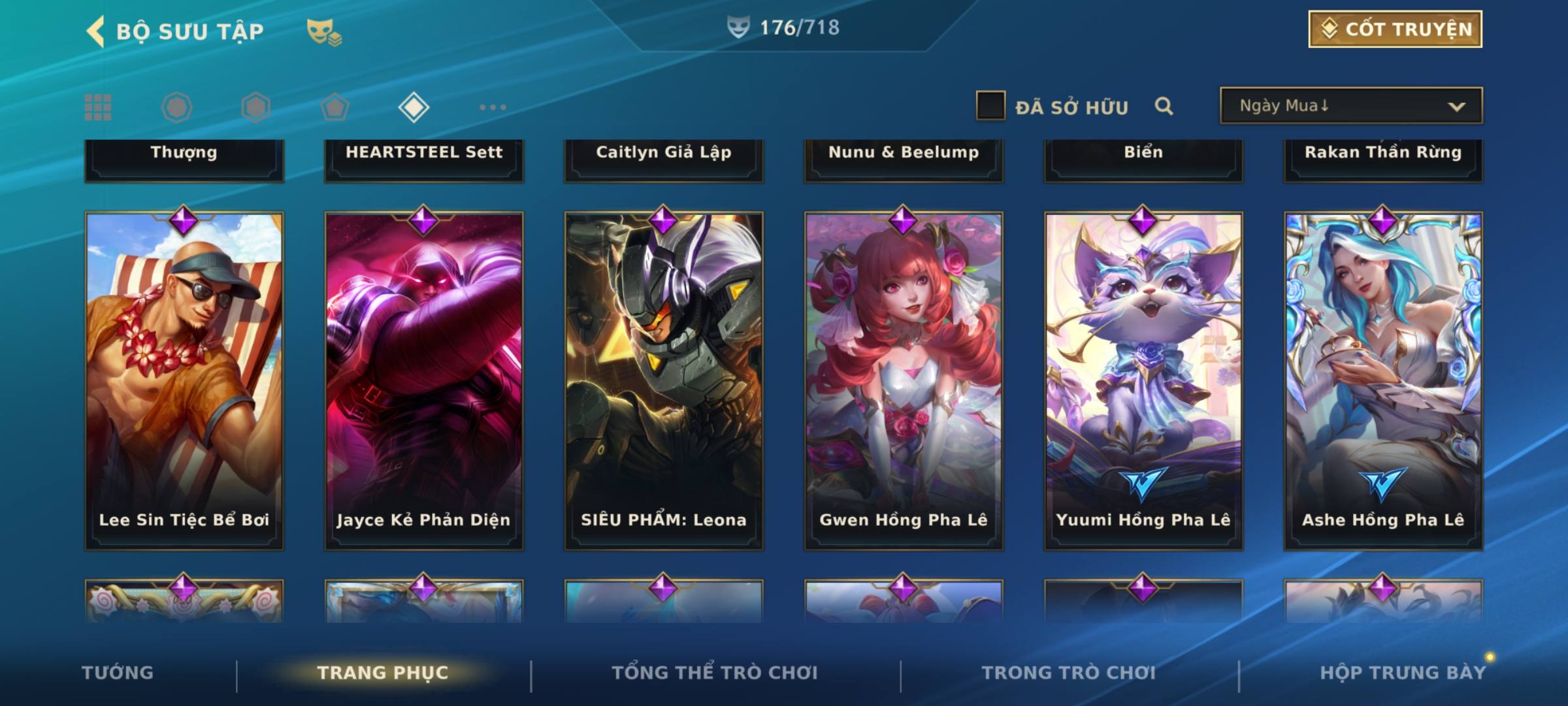Filter skins by the round-hexagon rarity icon

coord(176,107)
